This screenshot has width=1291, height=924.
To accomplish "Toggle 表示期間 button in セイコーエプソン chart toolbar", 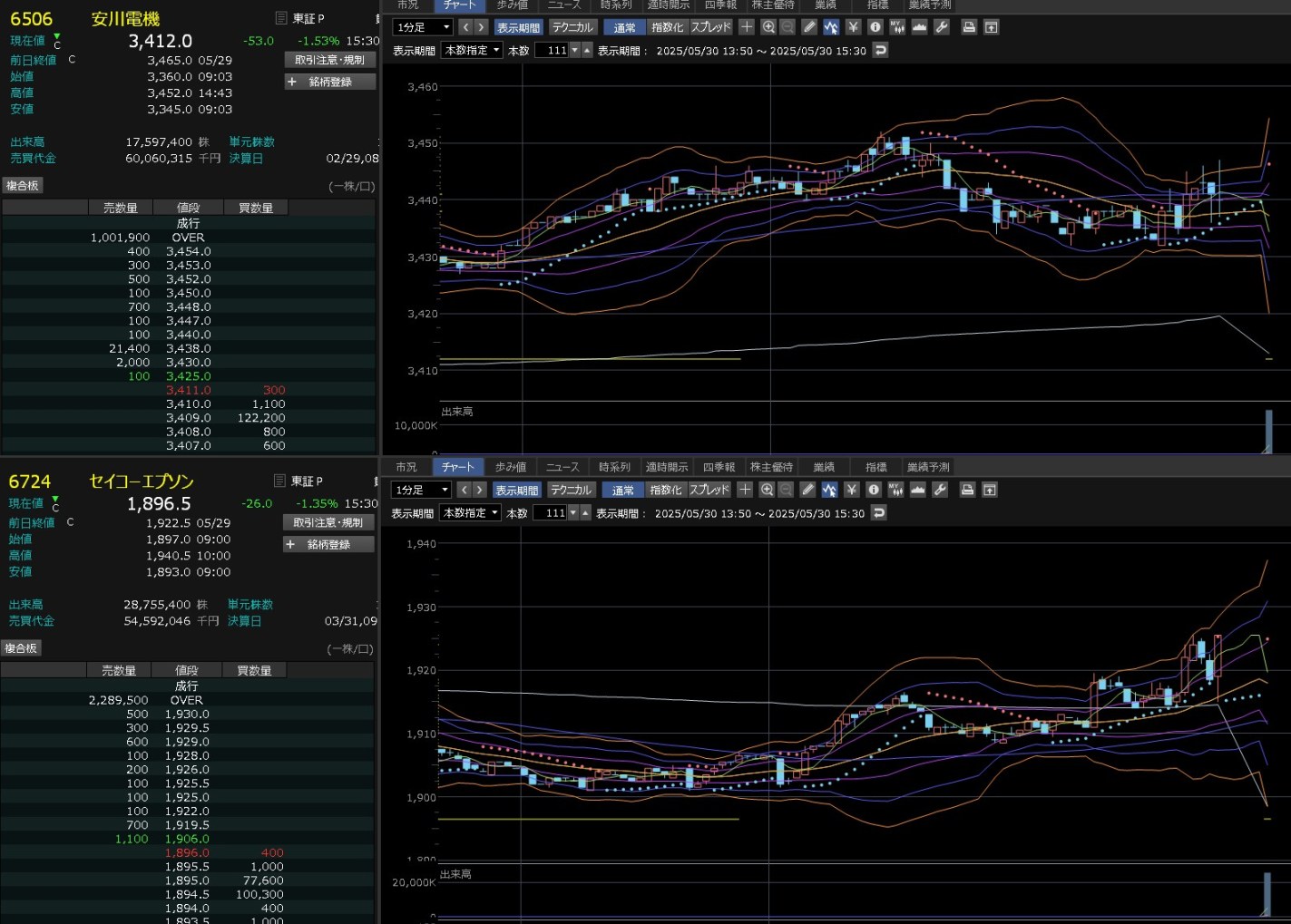I will tap(517, 490).
